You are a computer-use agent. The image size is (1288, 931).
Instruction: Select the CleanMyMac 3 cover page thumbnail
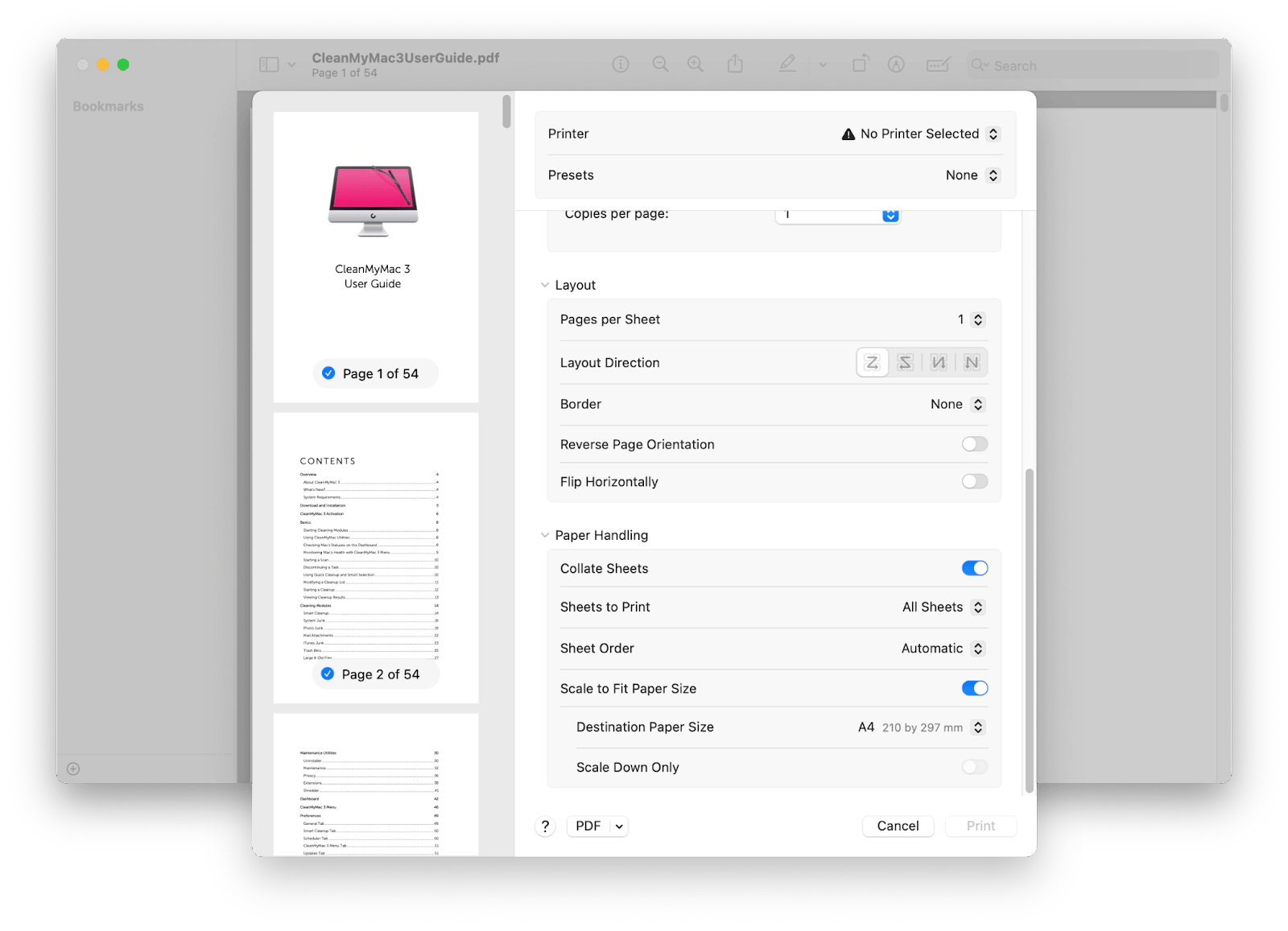[376, 257]
